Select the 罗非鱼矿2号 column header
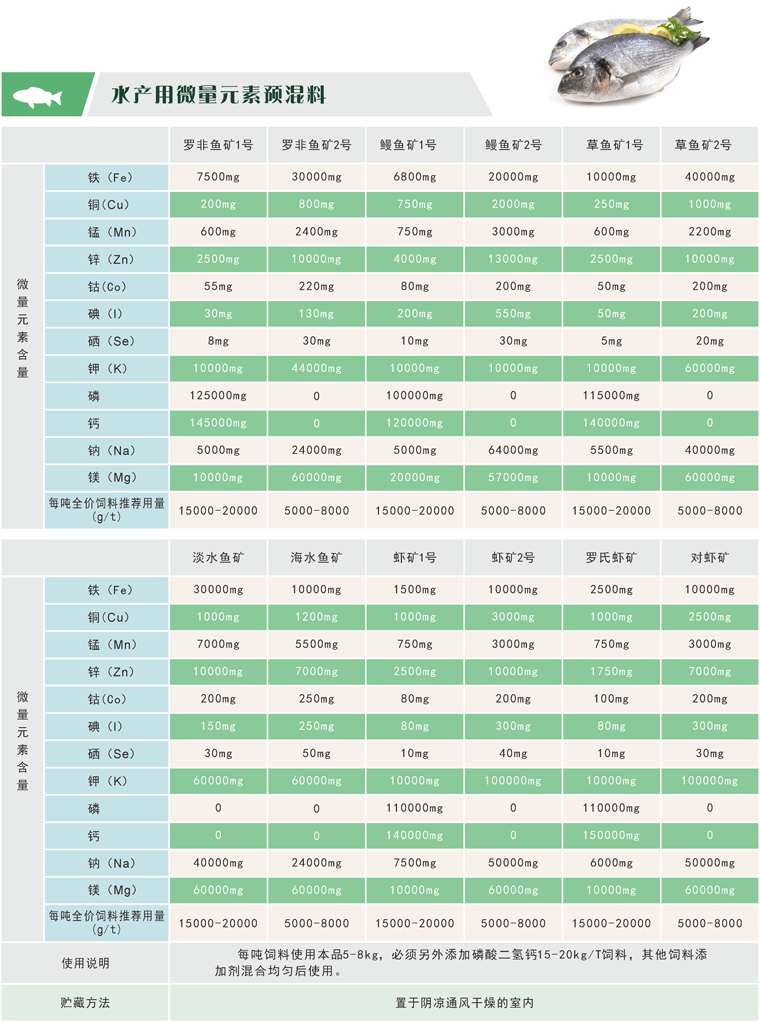760x1022 pixels. point(316,145)
